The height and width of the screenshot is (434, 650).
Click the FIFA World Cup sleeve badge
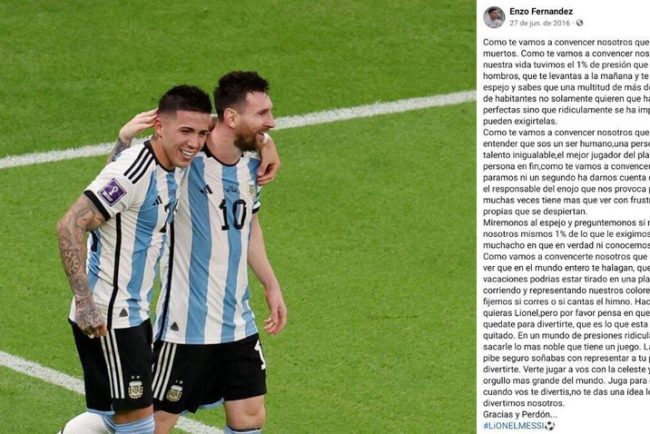click(x=112, y=192)
